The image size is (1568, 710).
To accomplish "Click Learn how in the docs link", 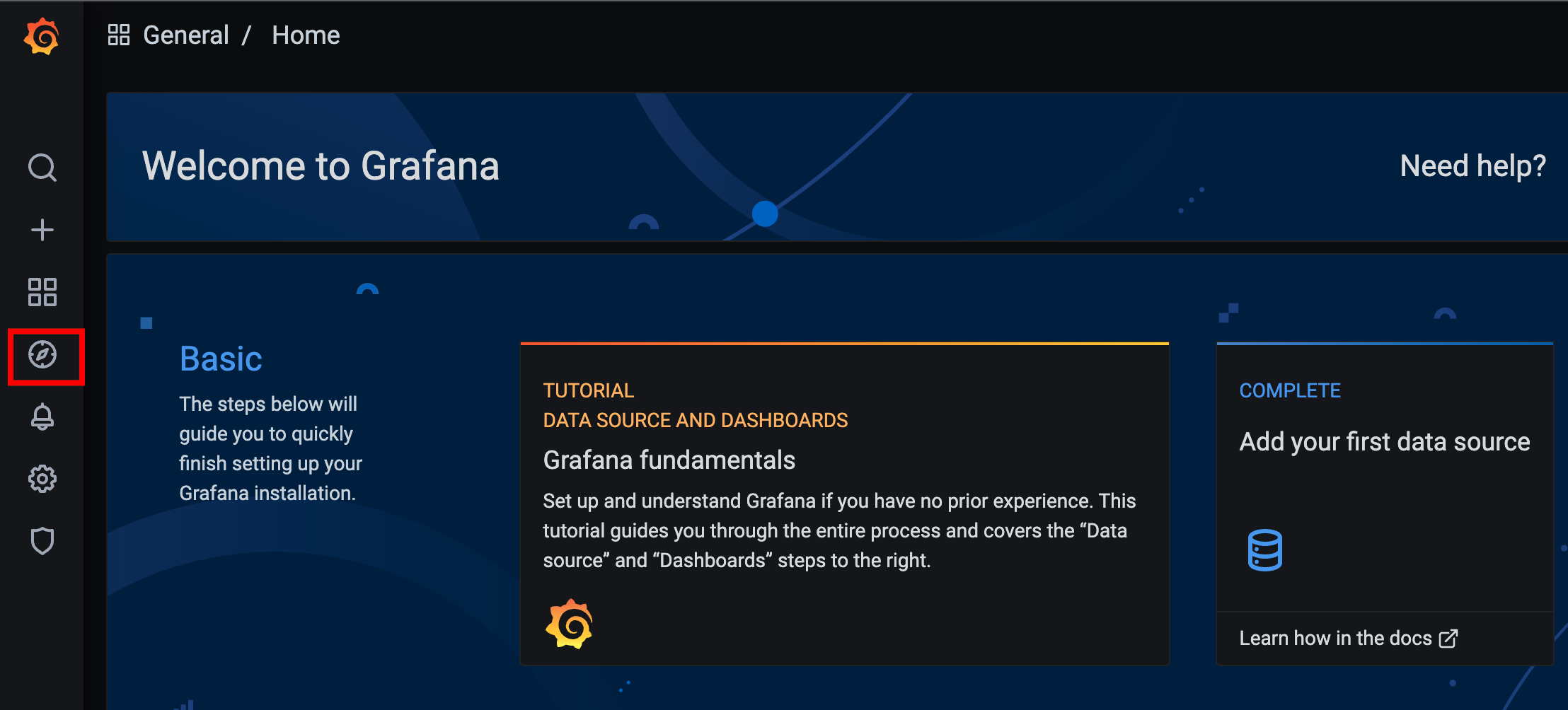I will pos(1335,638).
